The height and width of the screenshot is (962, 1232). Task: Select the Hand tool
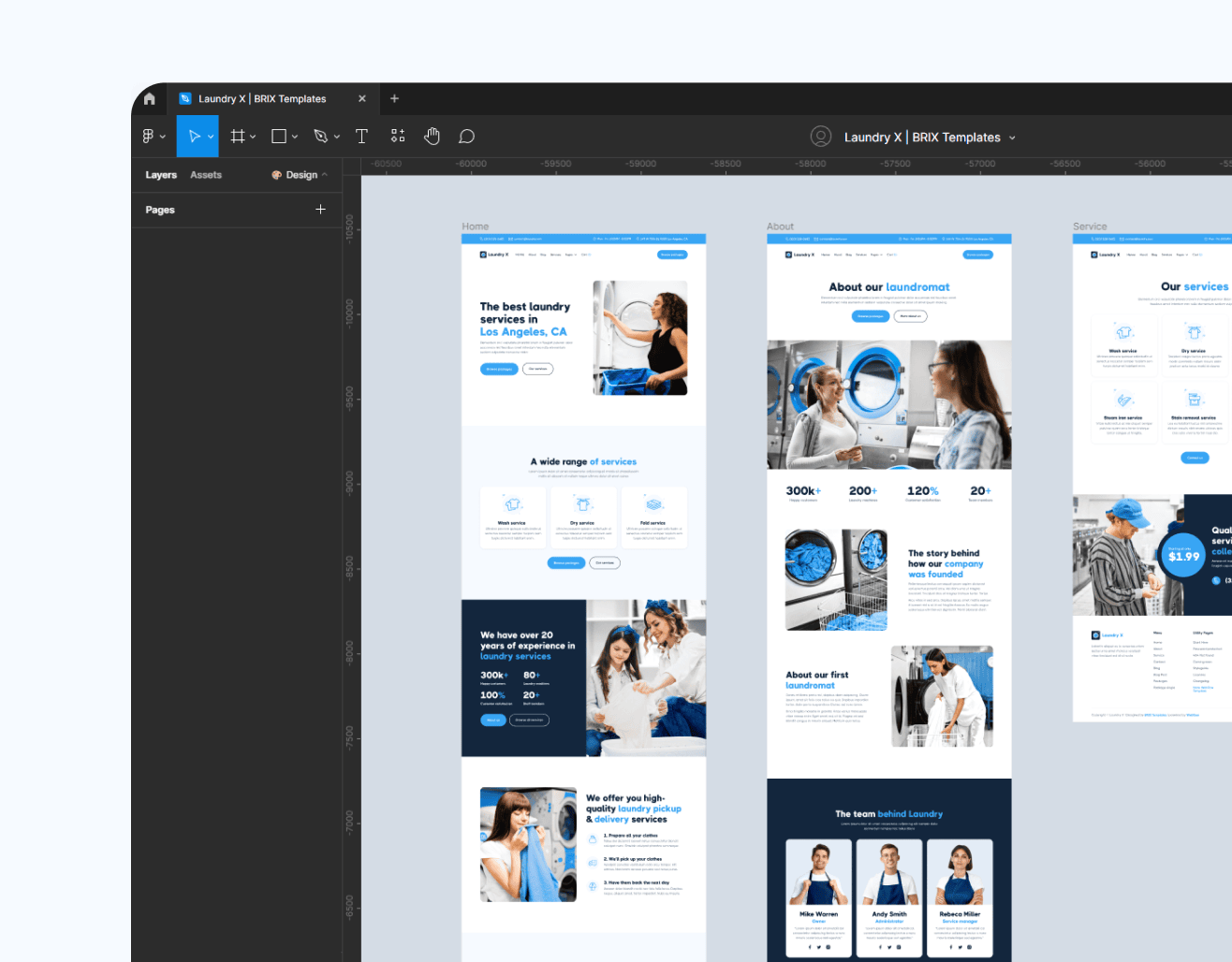coord(432,136)
